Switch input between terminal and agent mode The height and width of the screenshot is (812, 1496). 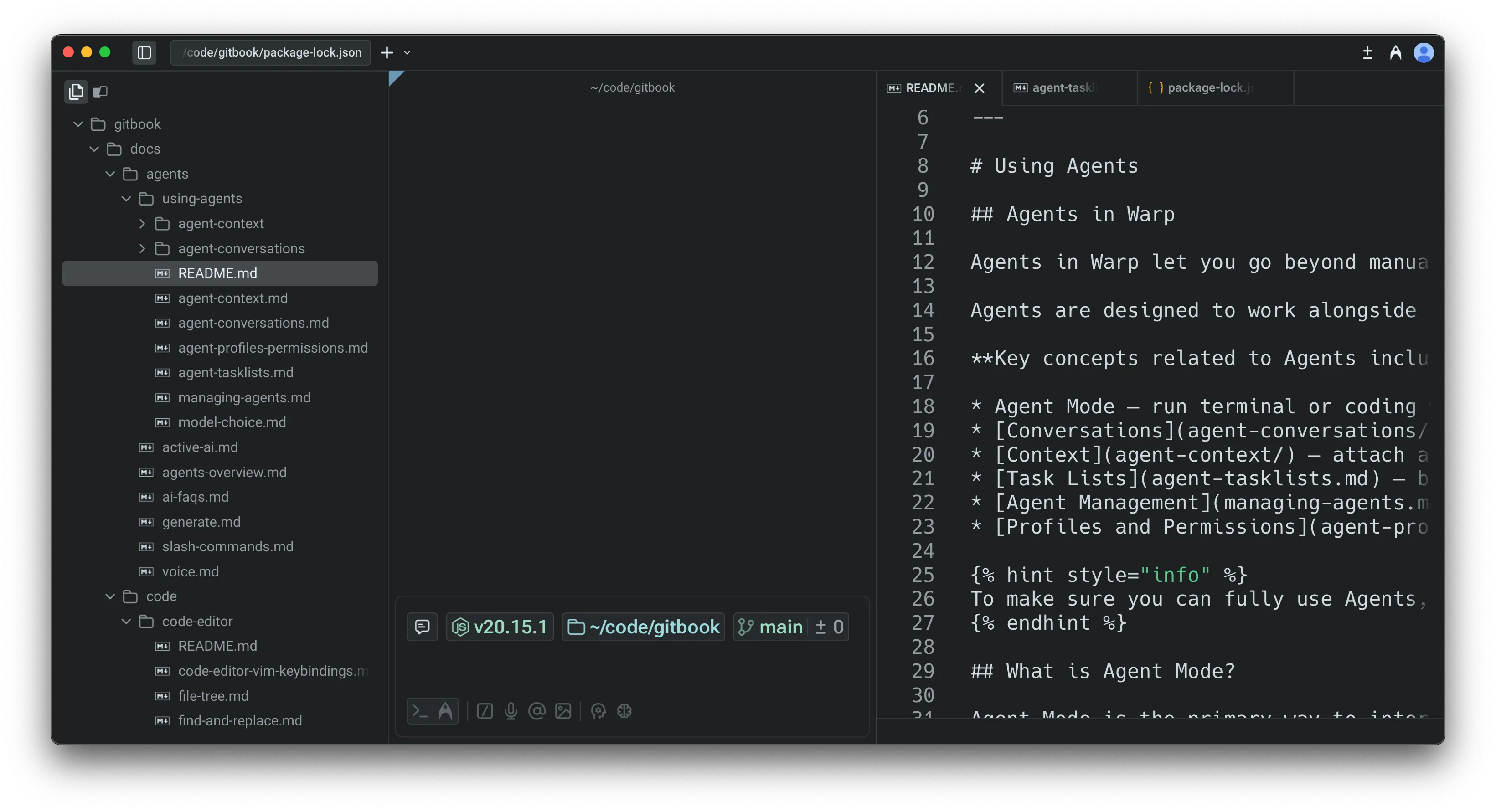433,710
